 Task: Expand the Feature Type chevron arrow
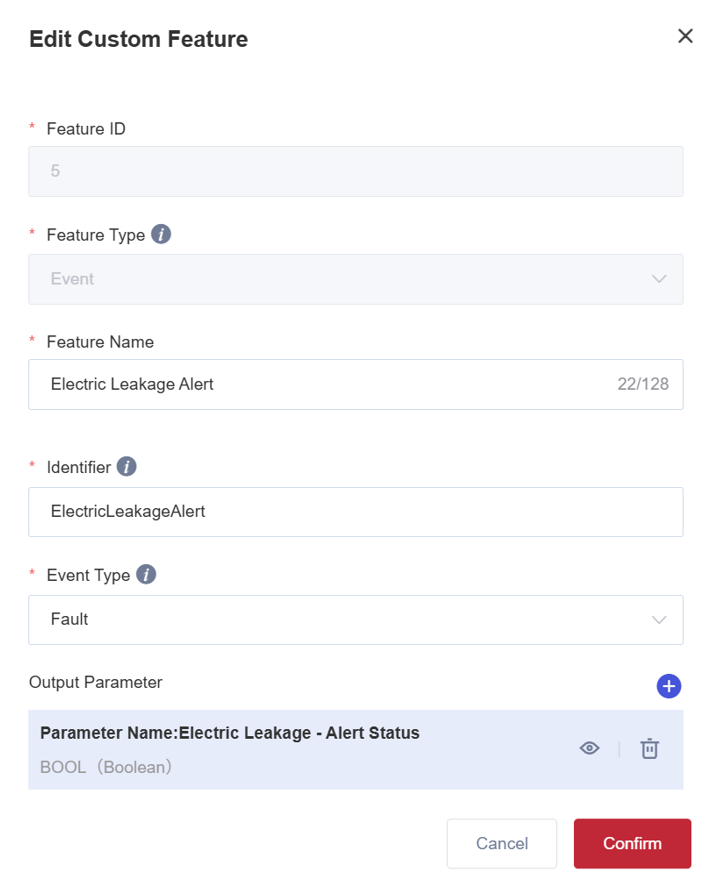659,279
